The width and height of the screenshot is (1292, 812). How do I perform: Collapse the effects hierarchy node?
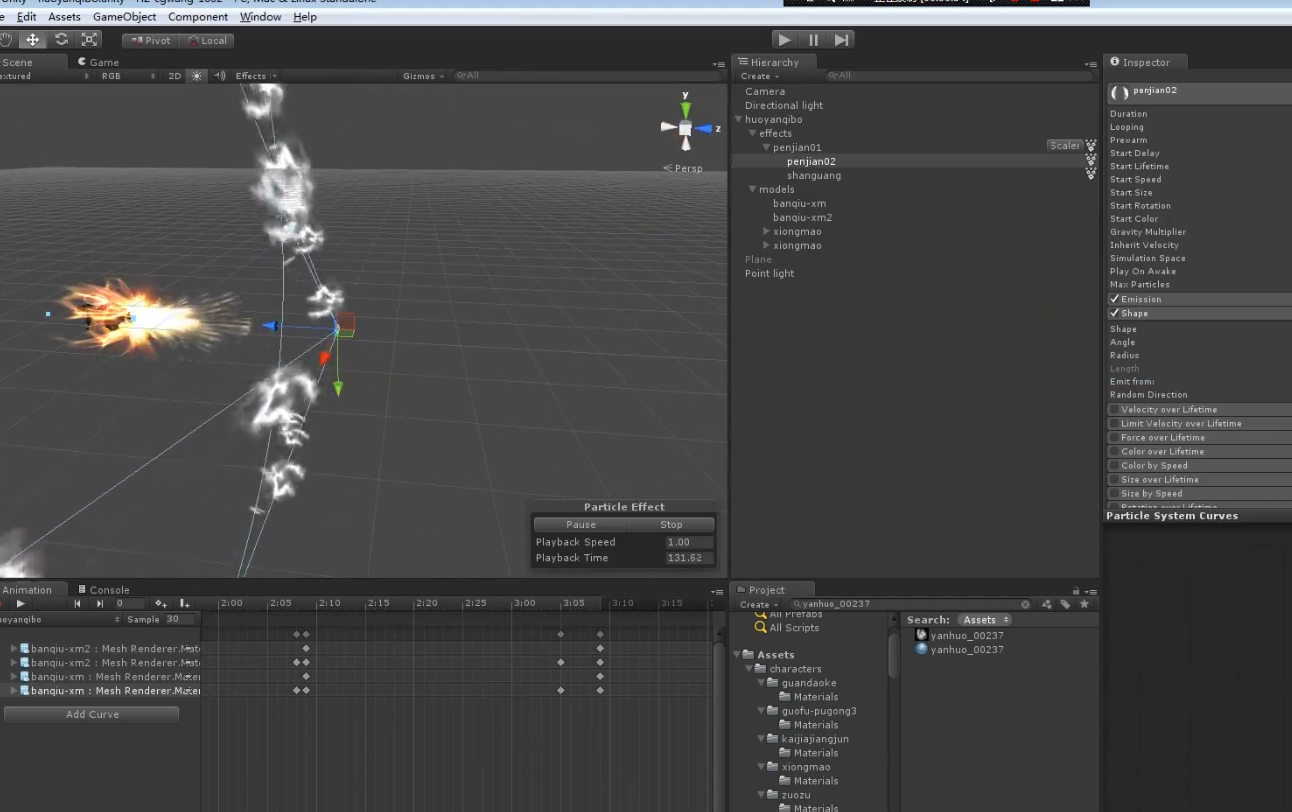tap(752, 134)
